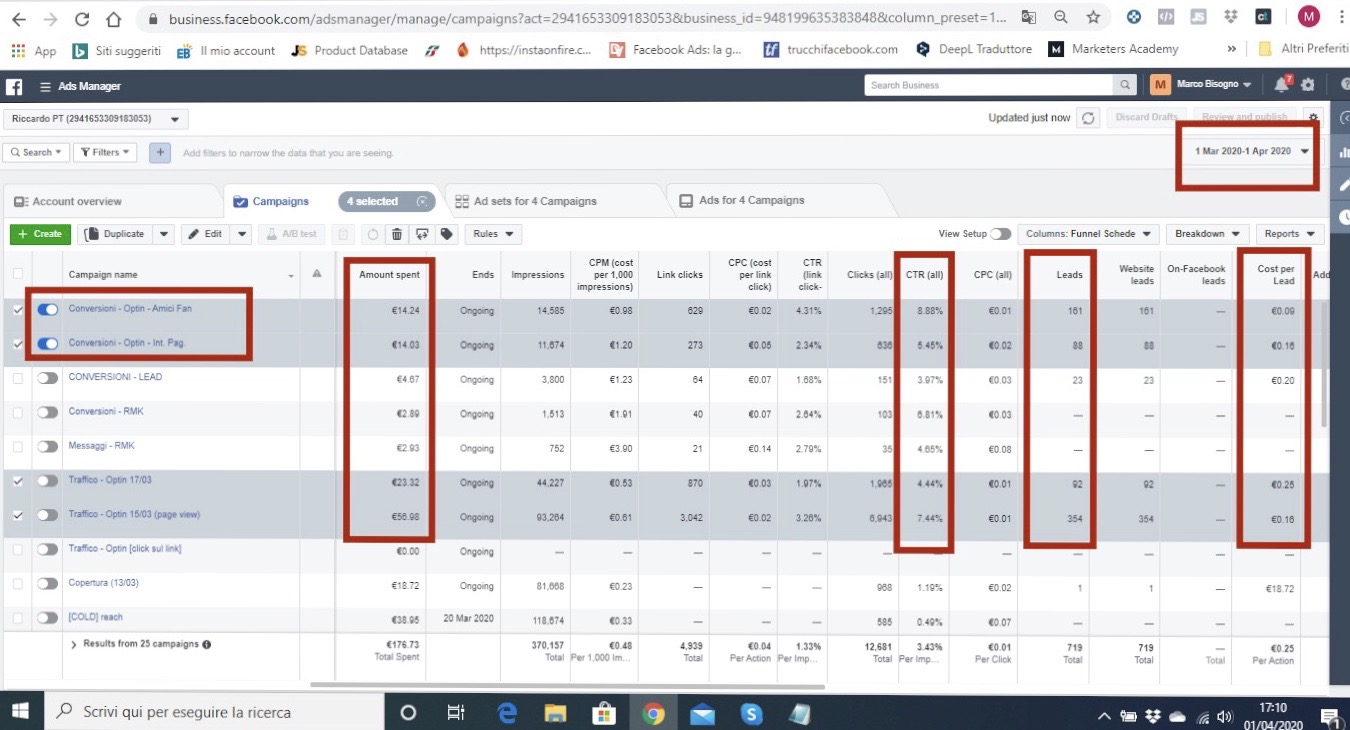Enable the View Setup toggle
Screen dimensions: 1350x730
[1000, 234]
